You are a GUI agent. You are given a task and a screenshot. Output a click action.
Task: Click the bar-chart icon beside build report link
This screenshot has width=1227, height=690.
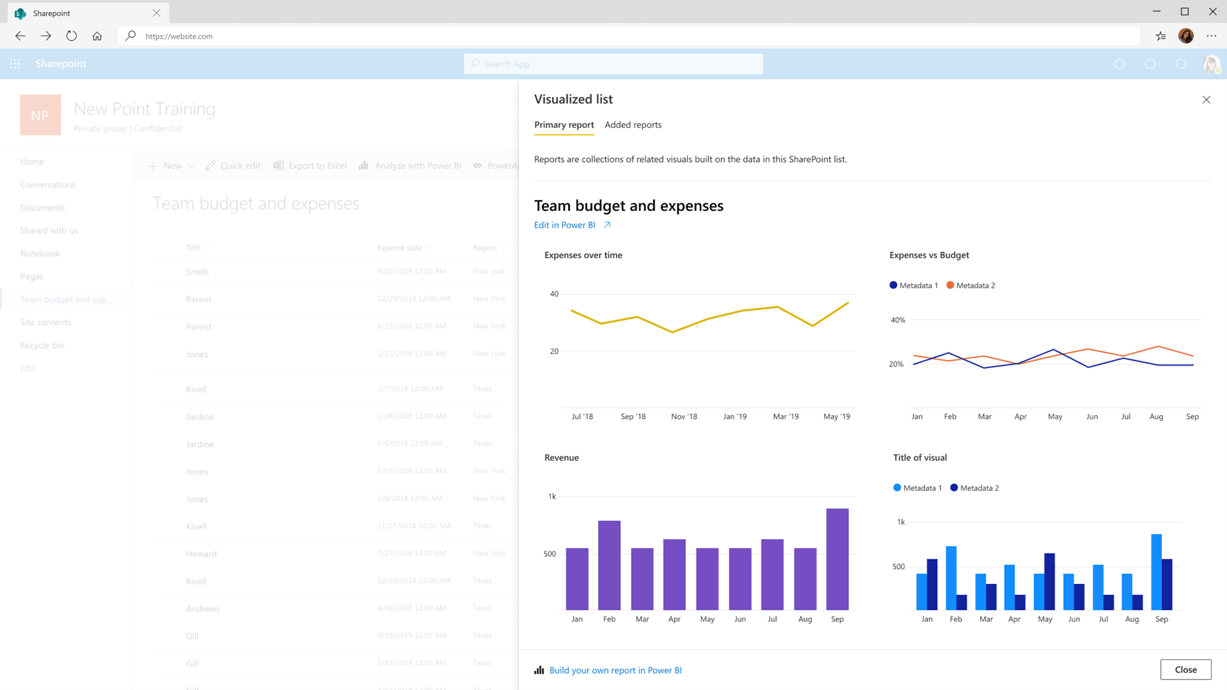click(x=539, y=669)
